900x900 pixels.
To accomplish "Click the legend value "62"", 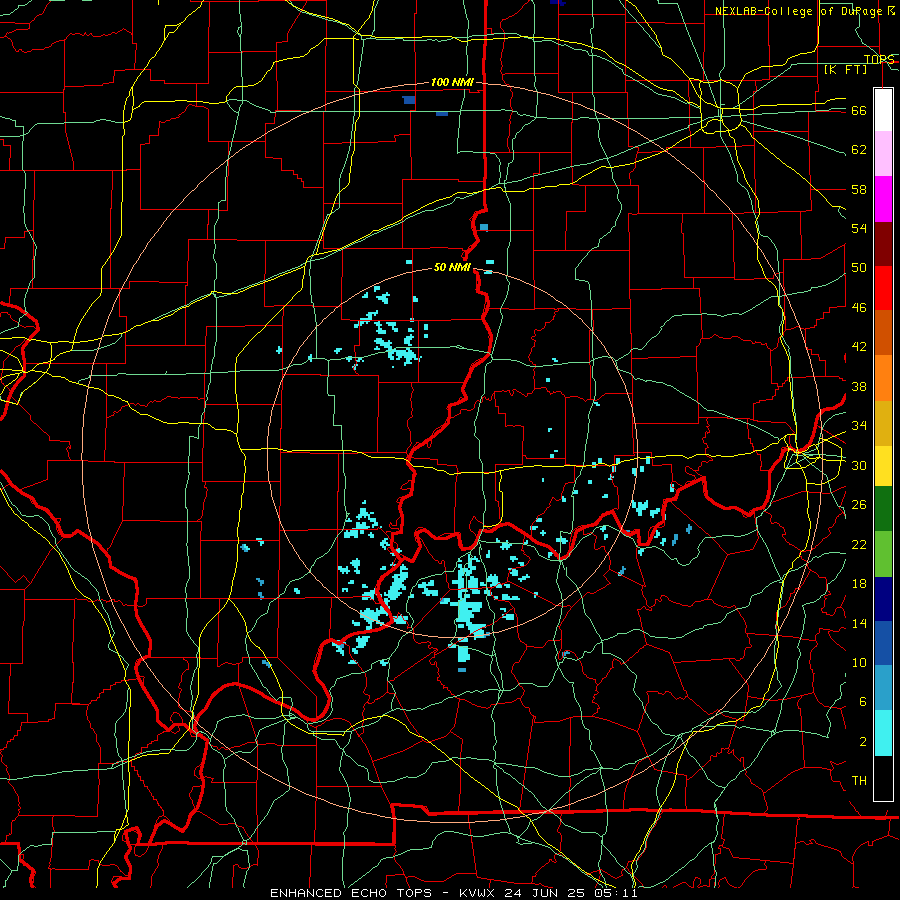I will pyautogui.click(x=859, y=150).
